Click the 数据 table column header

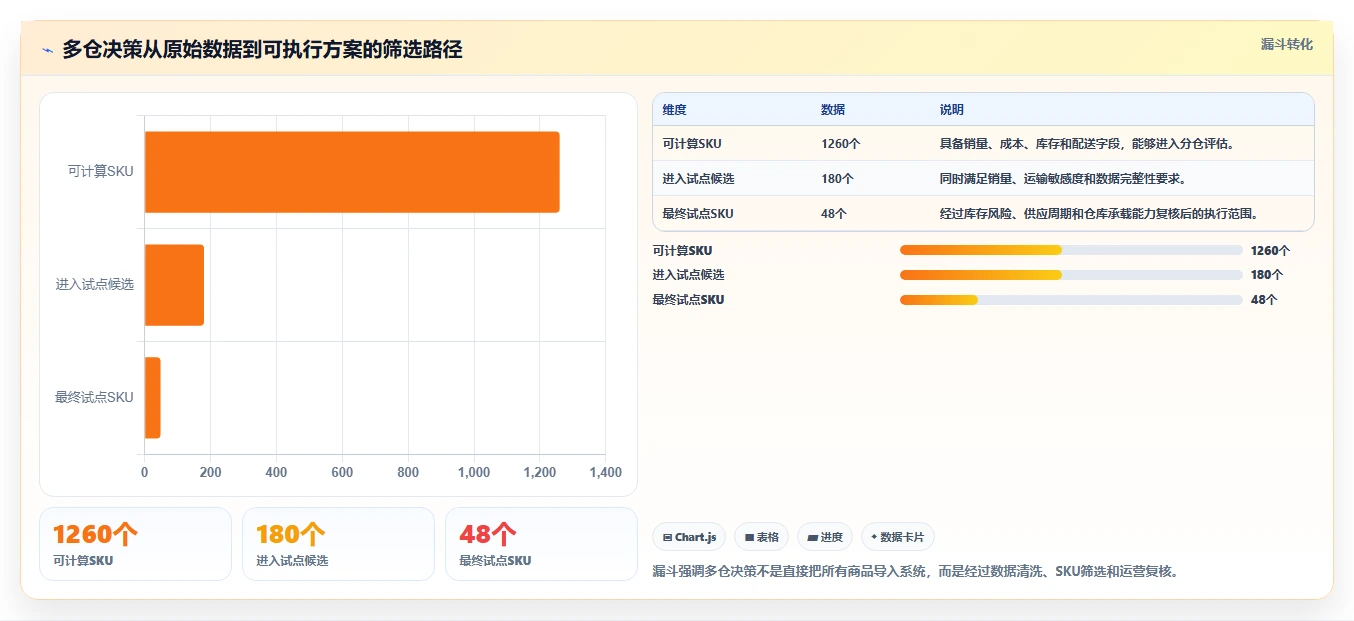[x=833, y=110]
